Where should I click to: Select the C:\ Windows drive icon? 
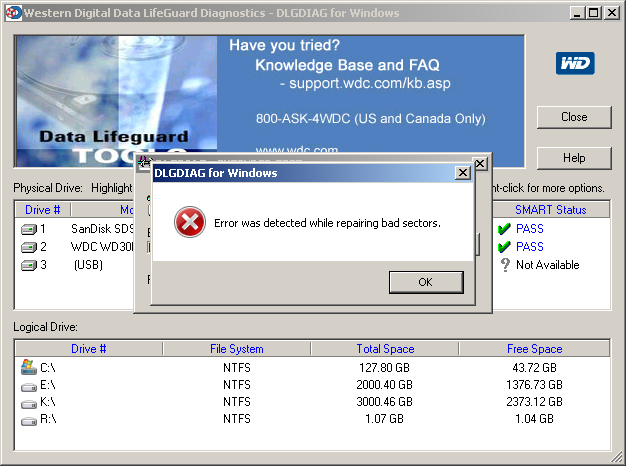pyautogui.click(x=28, y=367)
